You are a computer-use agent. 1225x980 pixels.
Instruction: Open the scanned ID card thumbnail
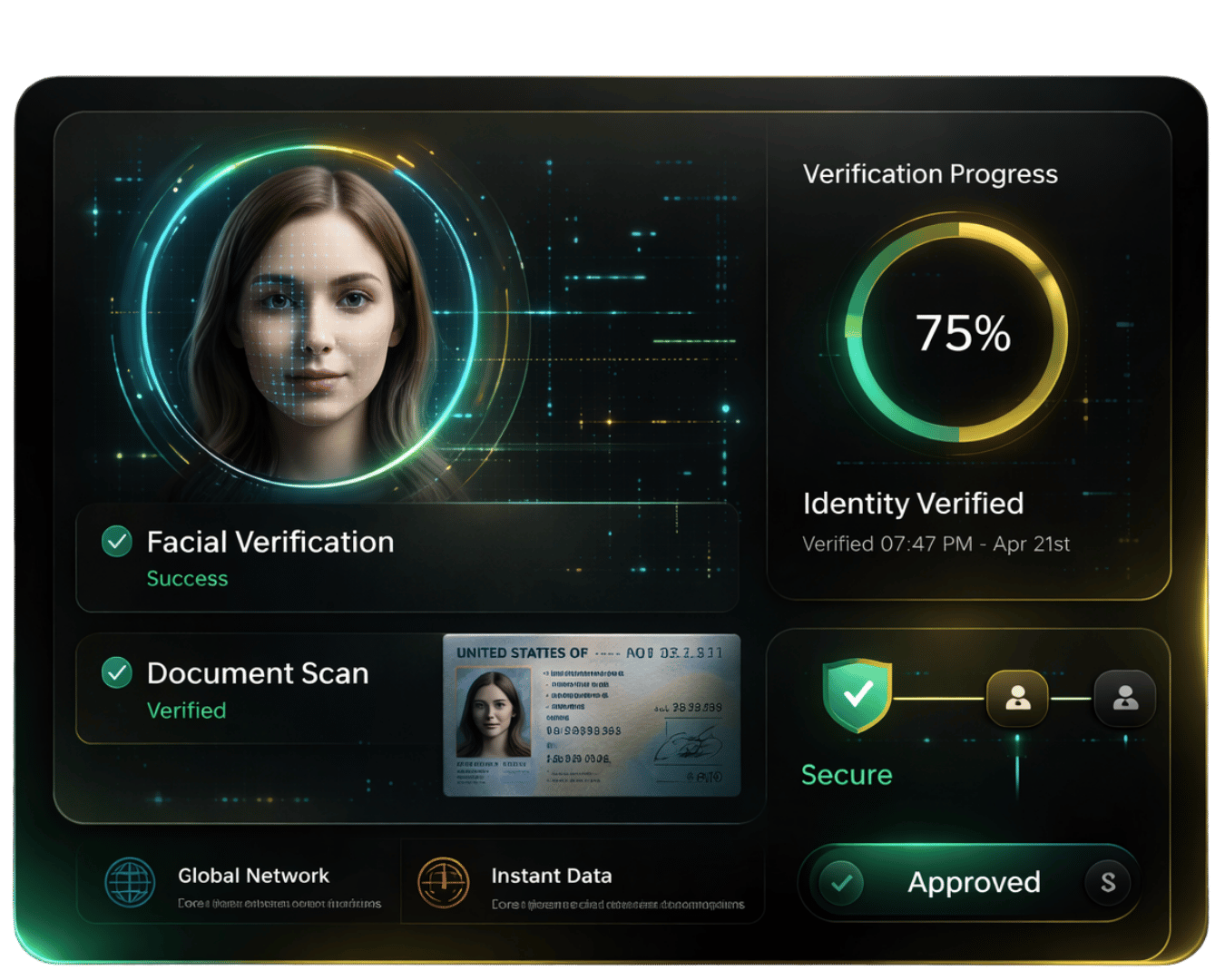click(x=592, y=715)
